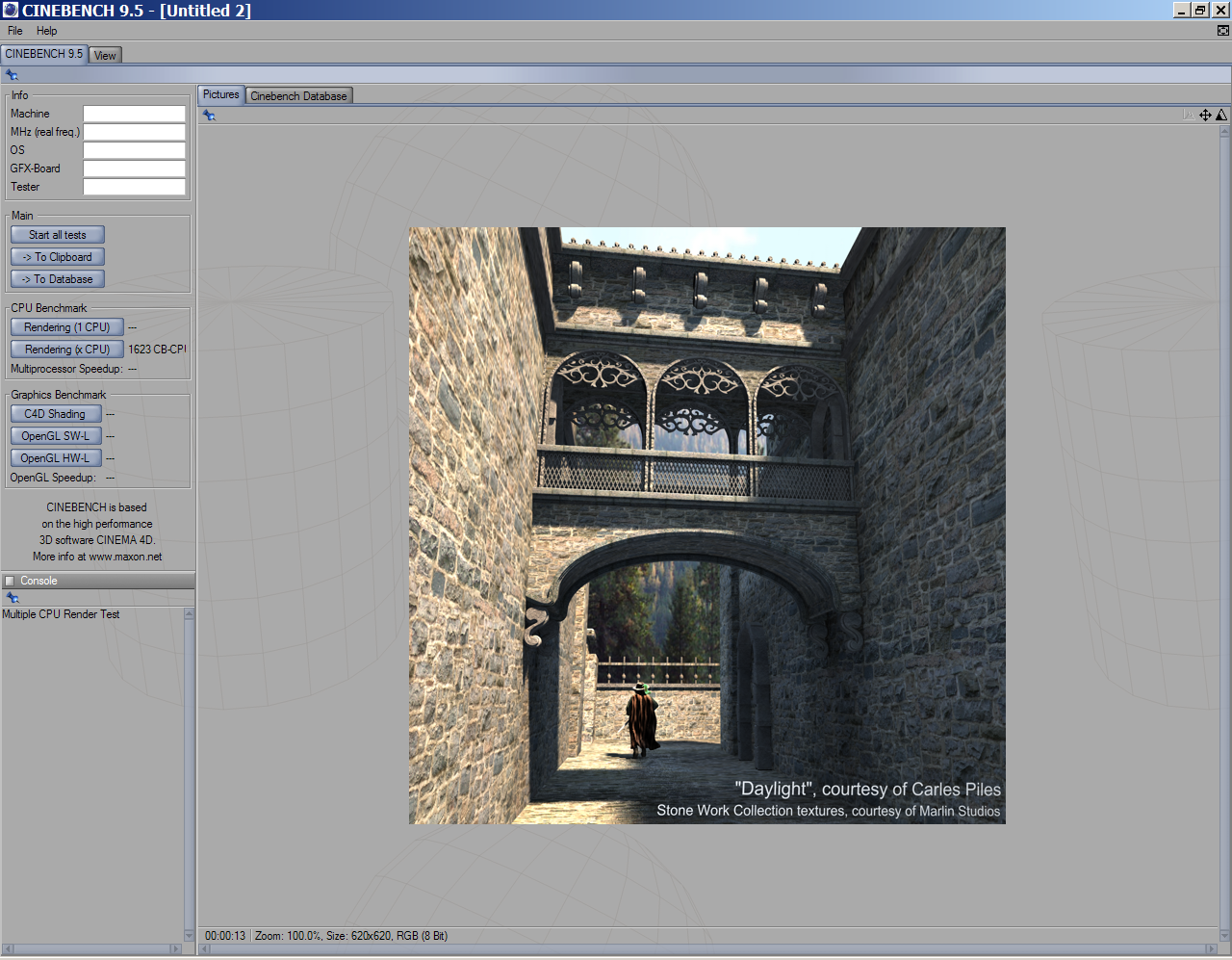This screenshot has height=960, width=1232.
Task: Click the picture view scrollbar up arrow
Action: point(1224,131)
